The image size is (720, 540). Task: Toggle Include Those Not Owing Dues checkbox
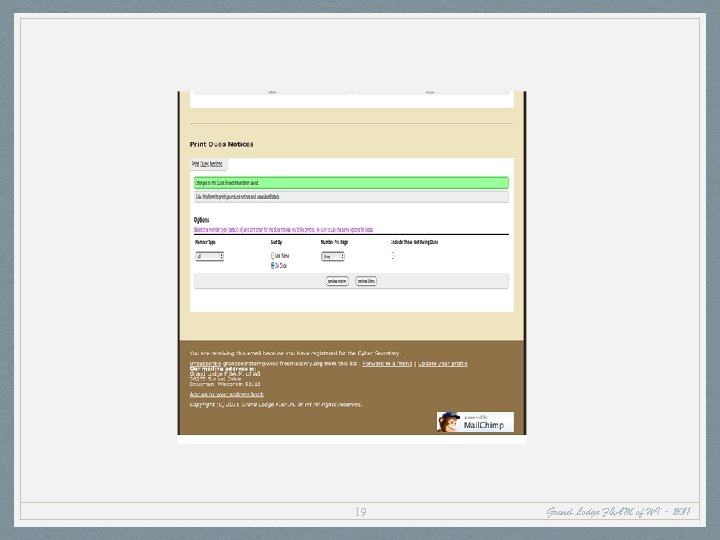pyautogui.click(x=393, y=256)
